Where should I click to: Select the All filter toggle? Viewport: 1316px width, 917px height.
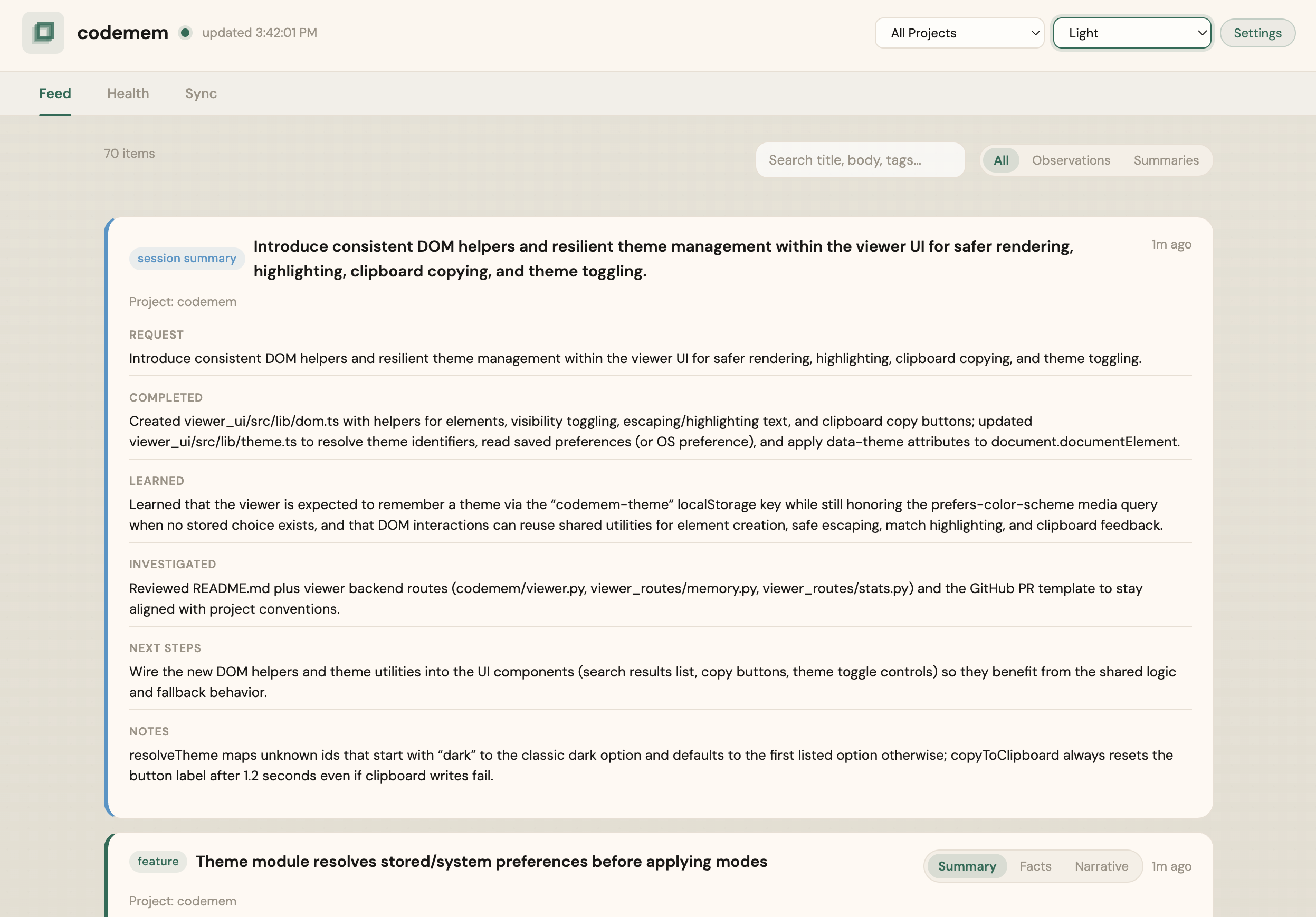pos(1001,160)
